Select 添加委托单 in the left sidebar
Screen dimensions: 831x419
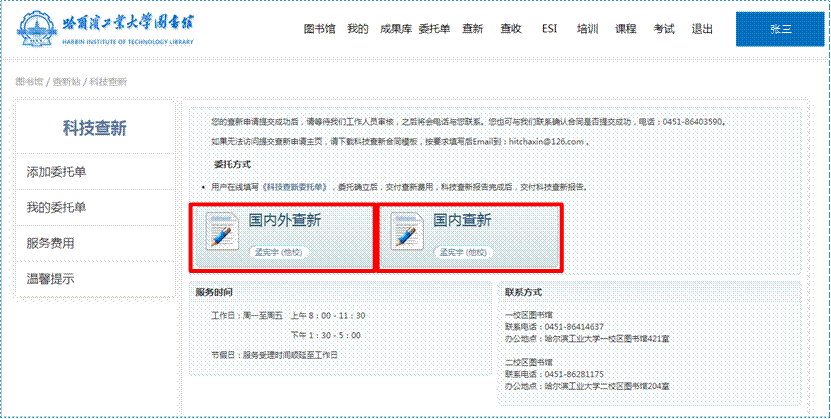coord(56,173)
